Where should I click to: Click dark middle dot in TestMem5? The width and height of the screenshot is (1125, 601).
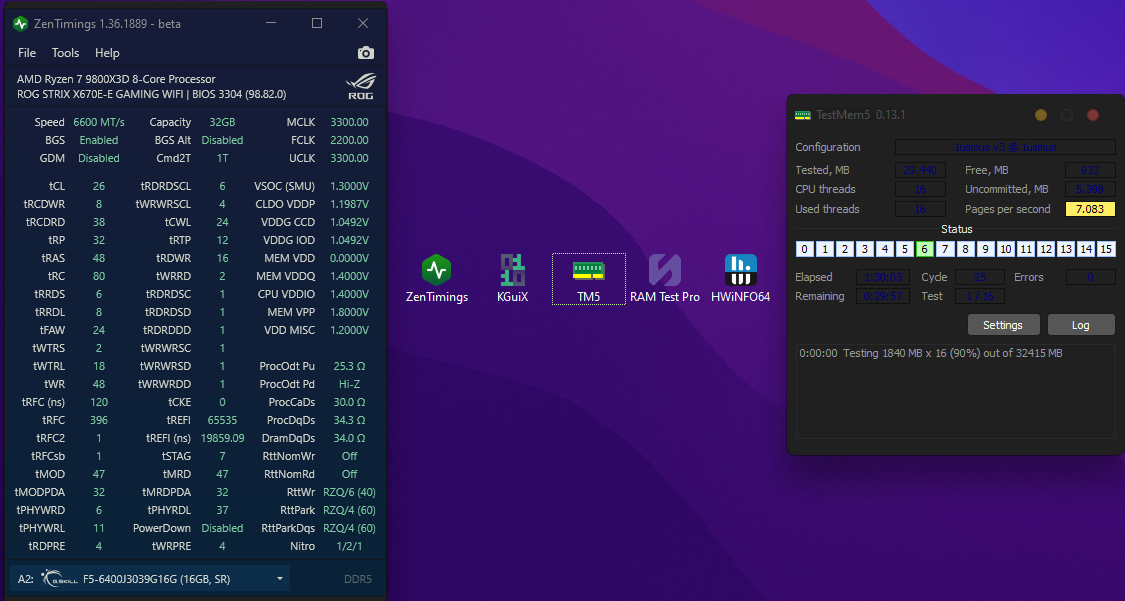coord(1067,115)
